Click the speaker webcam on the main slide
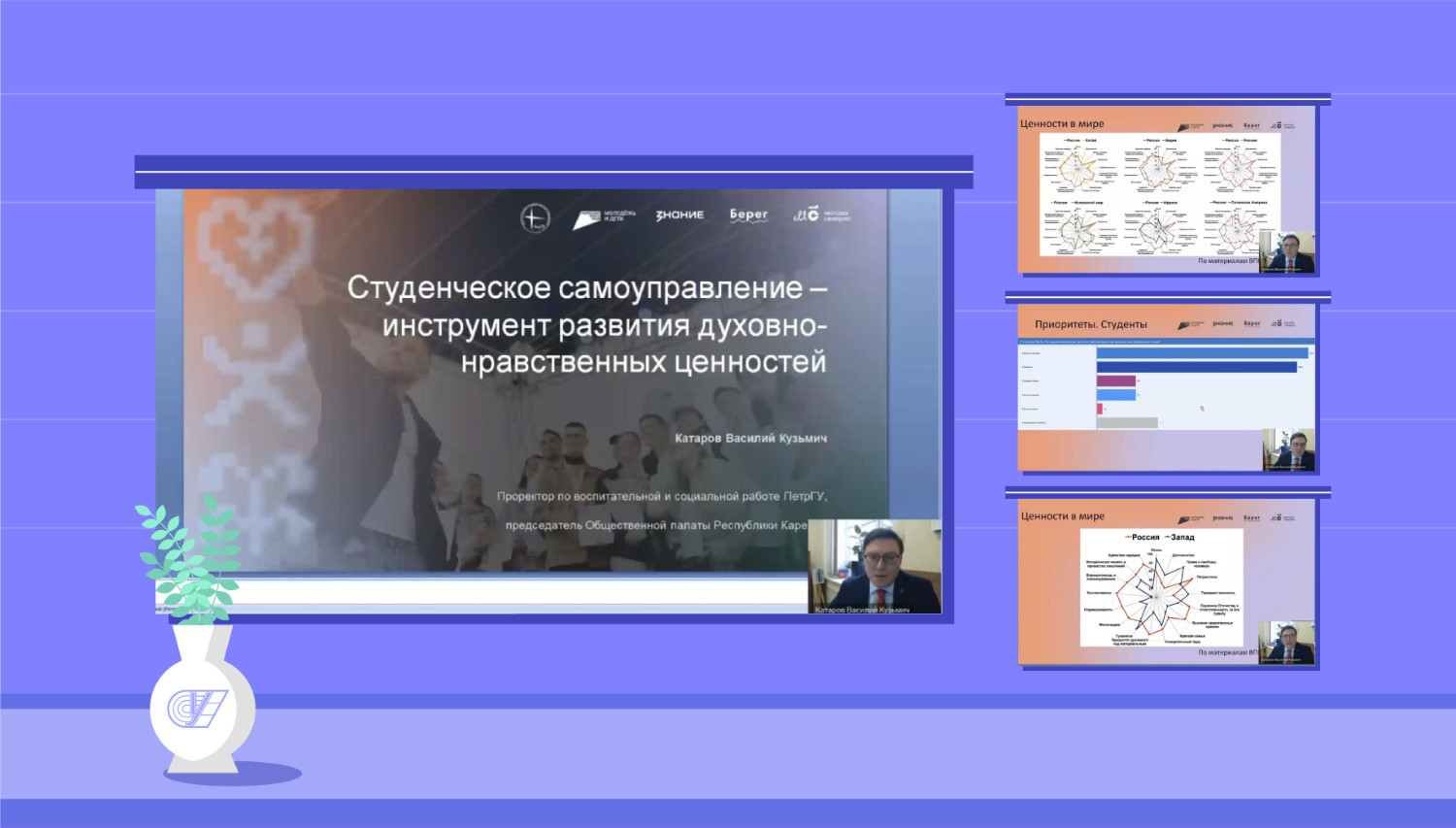 point(875,567)
